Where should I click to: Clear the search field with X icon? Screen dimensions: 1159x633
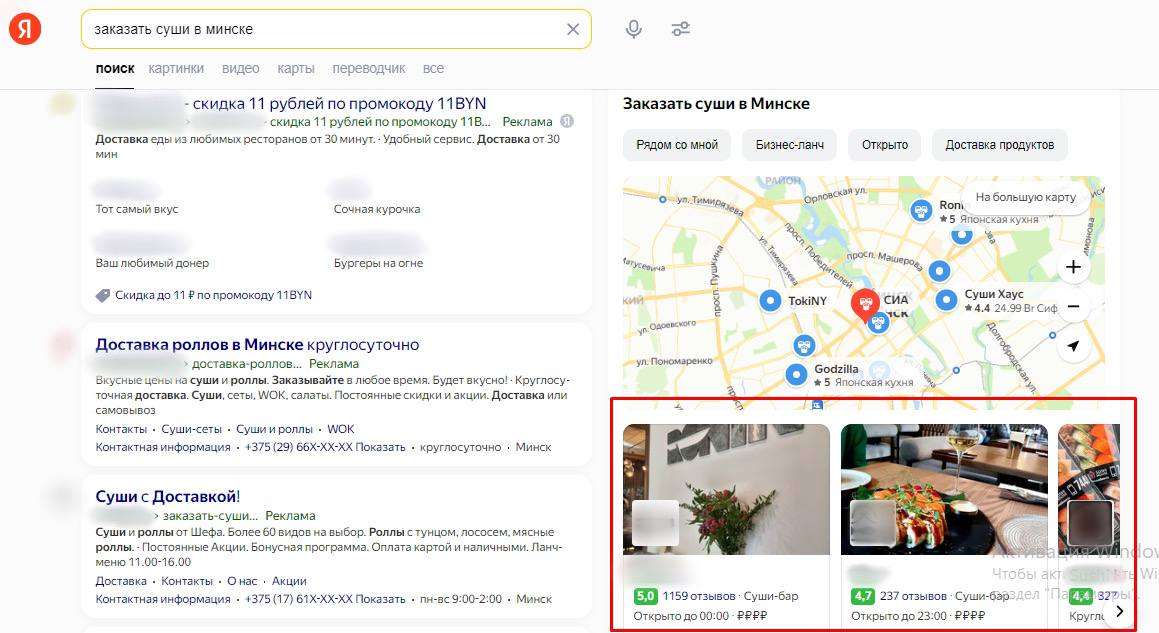click(x=573, y=29)
